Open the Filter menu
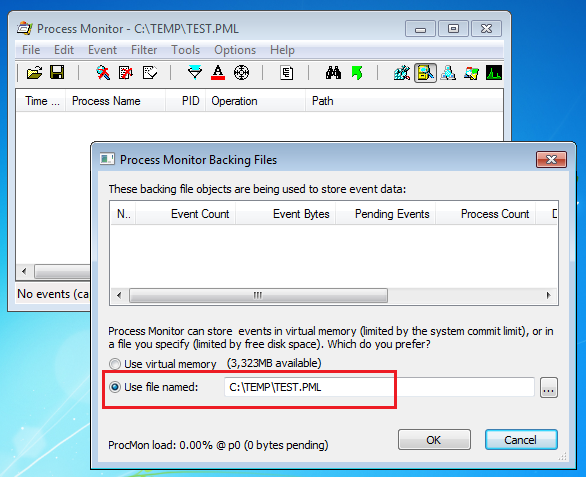Screen dimensions: 586x477 pyautogui.click(x=144, y=50)
